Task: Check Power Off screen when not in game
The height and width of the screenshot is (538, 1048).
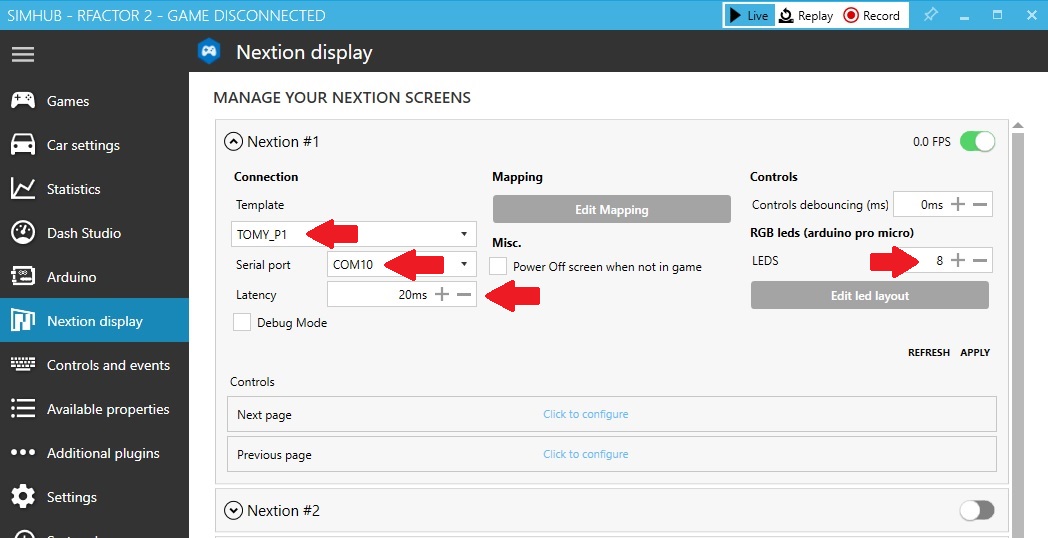Action: coord(498,266)
